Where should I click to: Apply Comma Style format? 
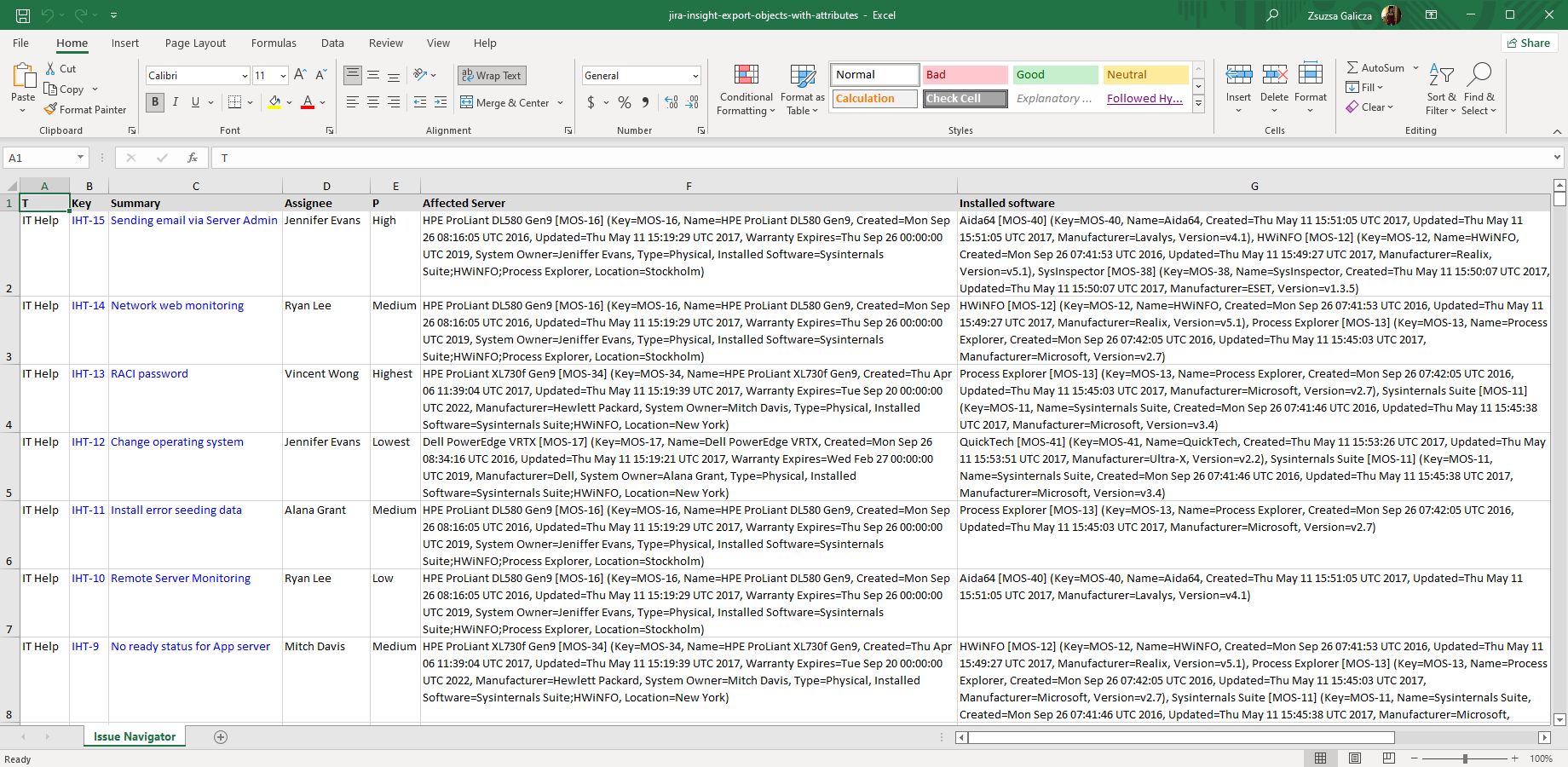[x=646, y=102]
